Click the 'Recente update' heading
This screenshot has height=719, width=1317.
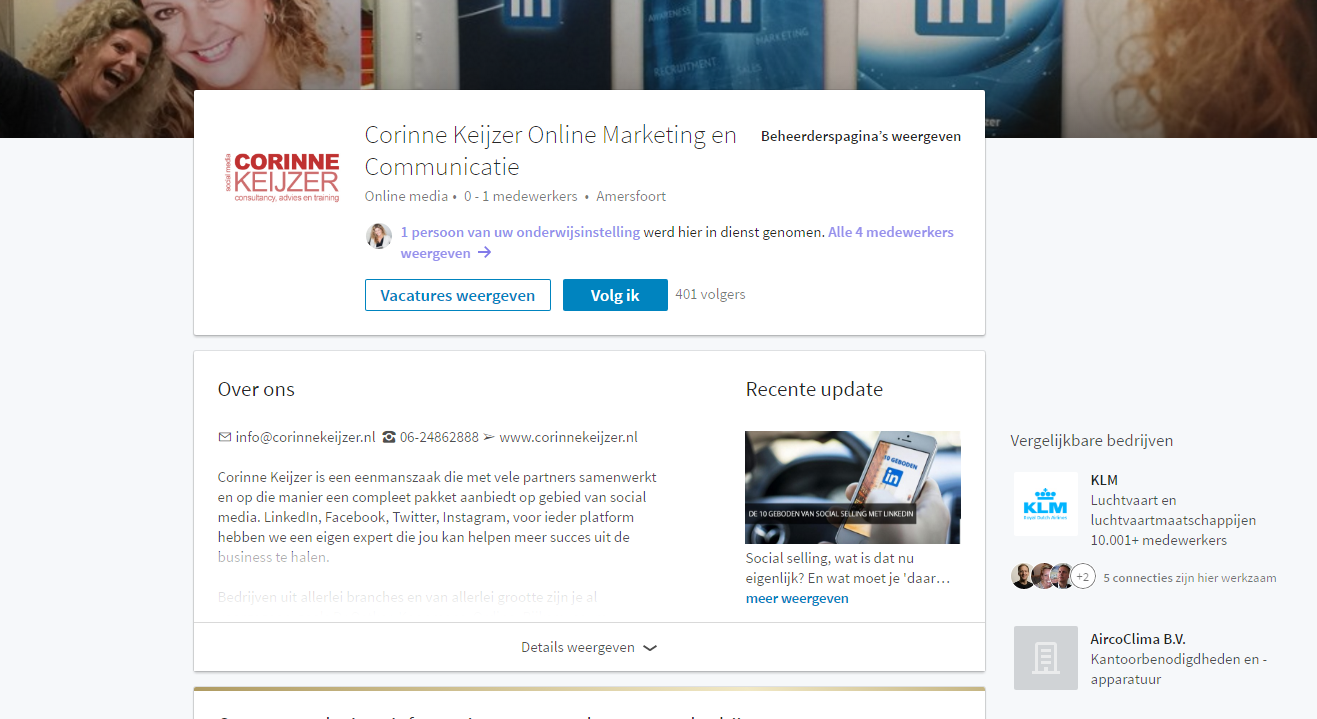click(x=814, y=389)
